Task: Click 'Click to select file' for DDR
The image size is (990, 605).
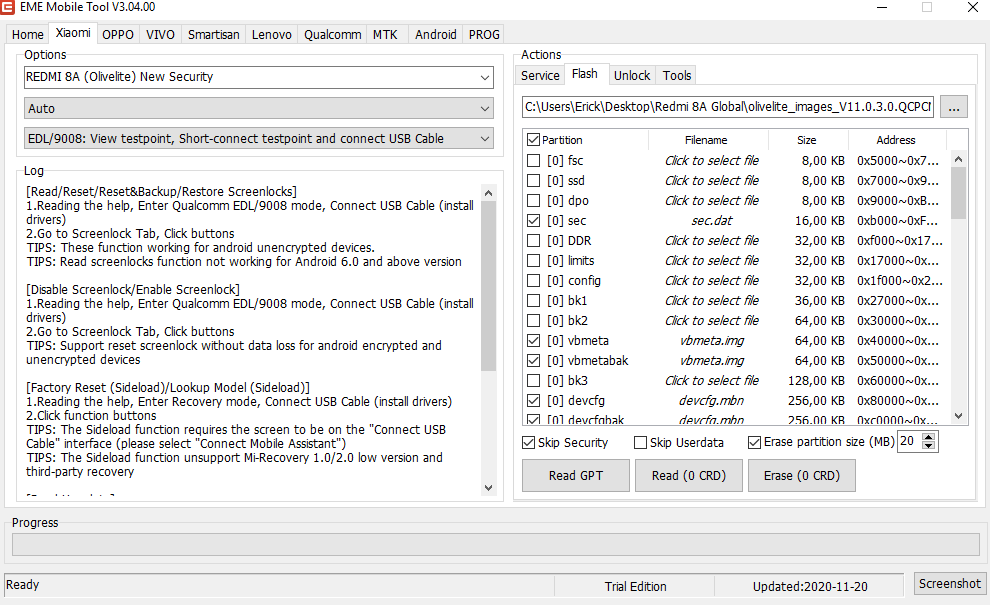Action: [x=711, y=240]
